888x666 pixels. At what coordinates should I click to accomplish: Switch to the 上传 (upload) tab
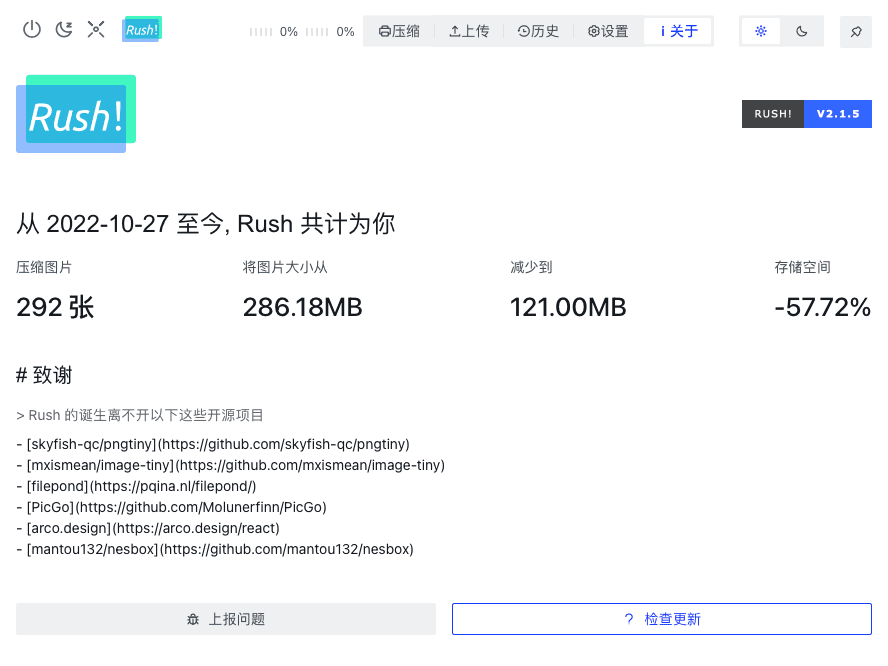pos(469,31)
